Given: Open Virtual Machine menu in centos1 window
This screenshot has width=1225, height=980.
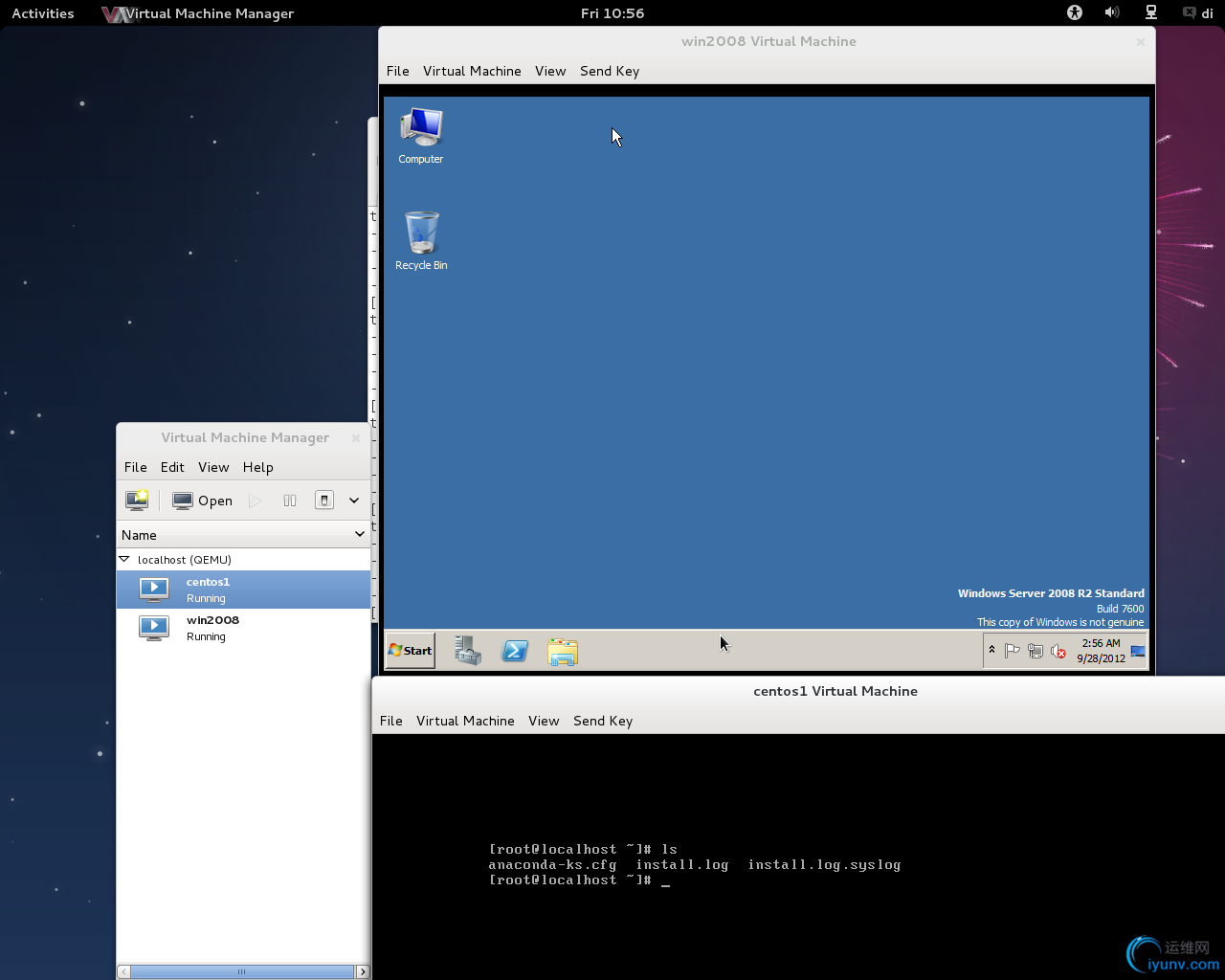Looking at the screenshot, I should click(465, 721).
